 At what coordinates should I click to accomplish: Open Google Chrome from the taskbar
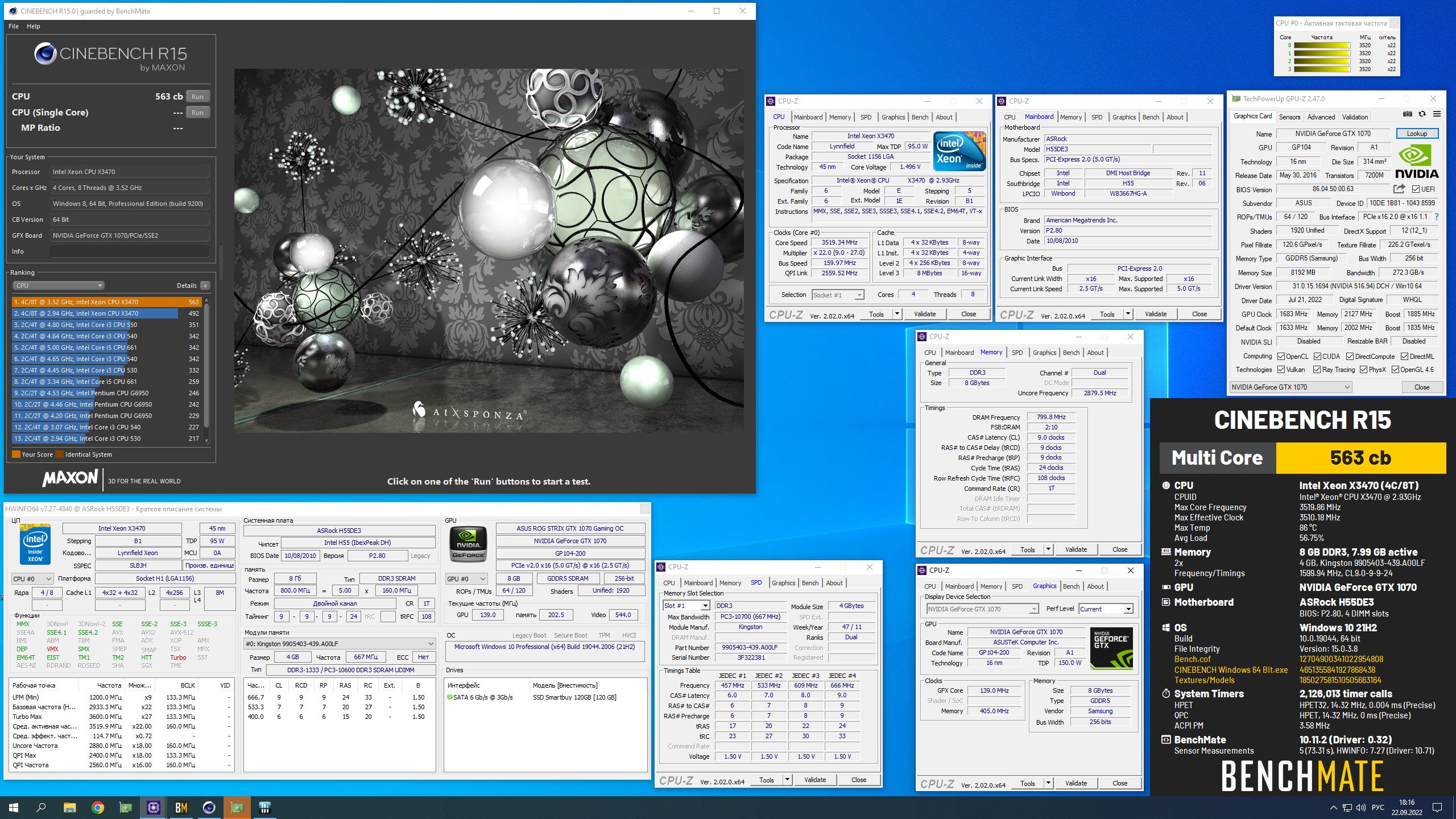97,807
